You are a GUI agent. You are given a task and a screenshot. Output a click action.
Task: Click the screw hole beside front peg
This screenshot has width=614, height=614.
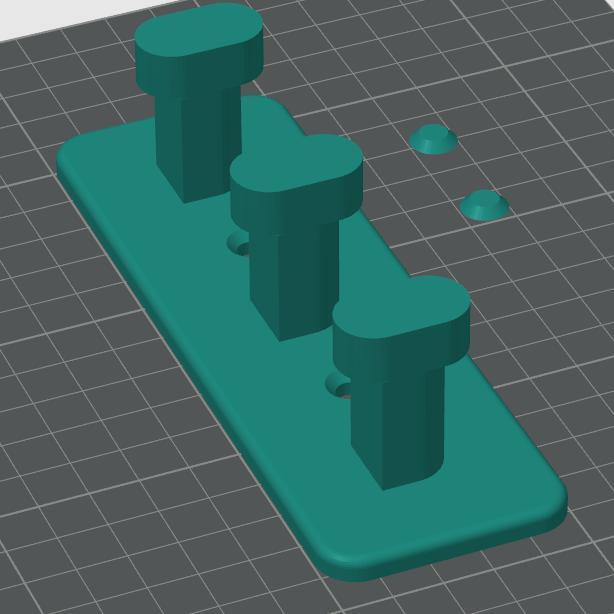coord(339,385)
